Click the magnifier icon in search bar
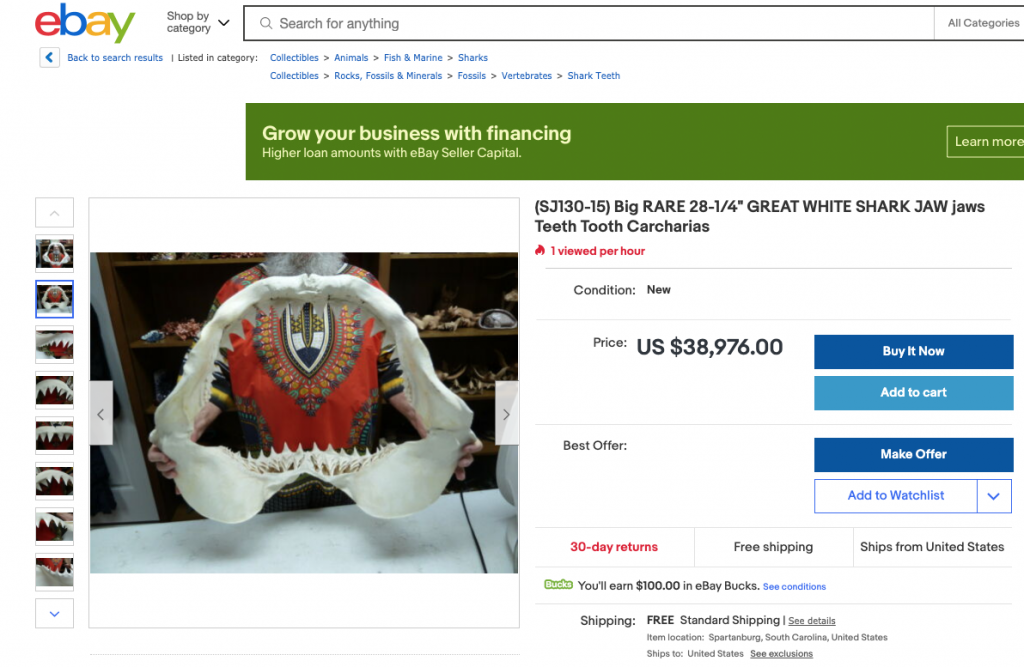 click(x=266, y=23)
